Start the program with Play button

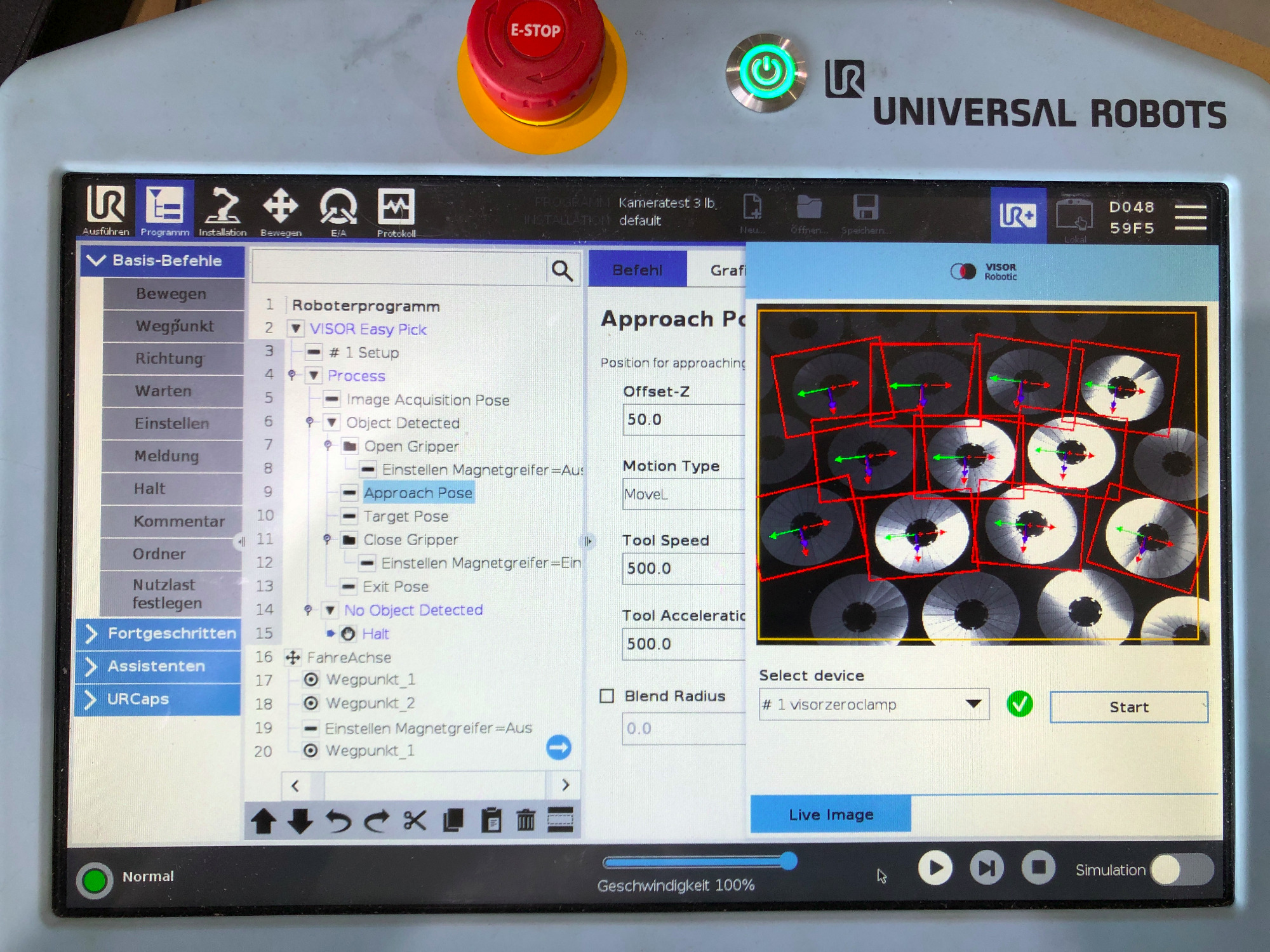point(935,868)
